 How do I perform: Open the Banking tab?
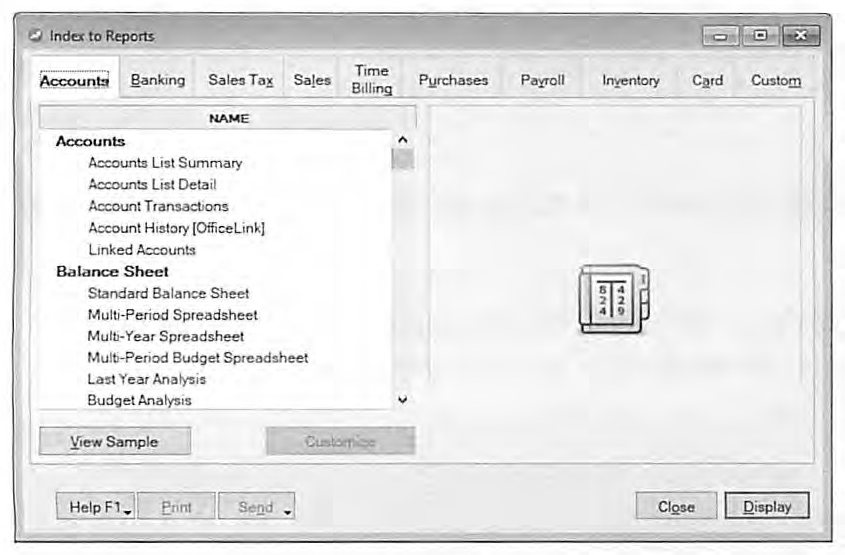158,80
